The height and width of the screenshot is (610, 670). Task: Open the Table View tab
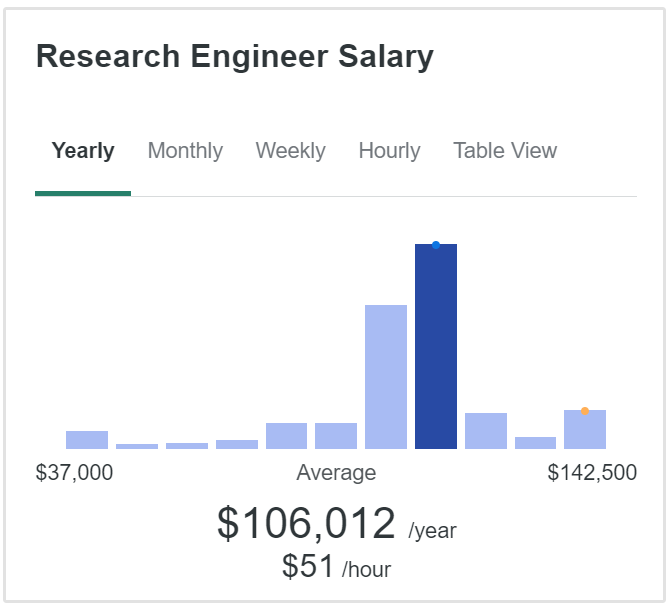505,151
